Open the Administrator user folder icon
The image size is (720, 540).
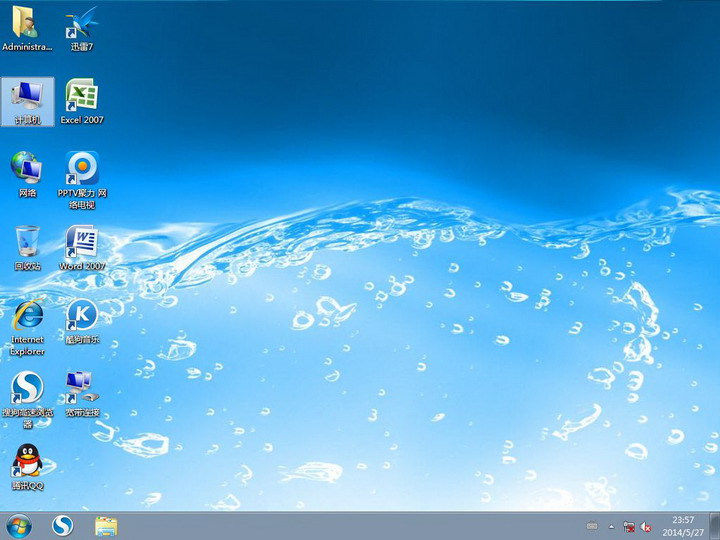[27, 23]
